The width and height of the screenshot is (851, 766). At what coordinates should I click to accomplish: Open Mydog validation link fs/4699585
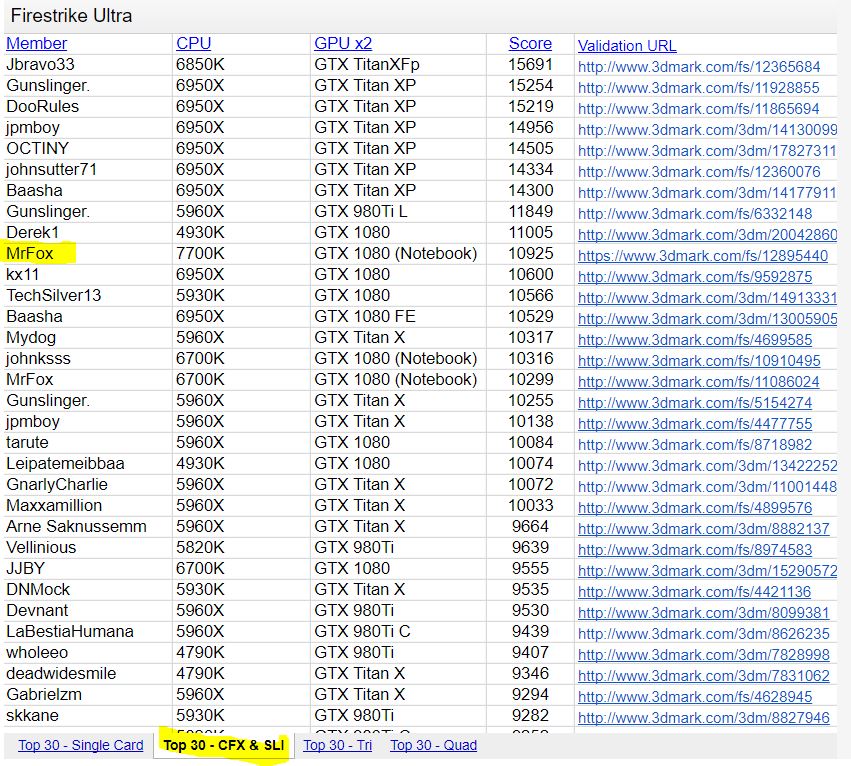[x=695, y=340]
